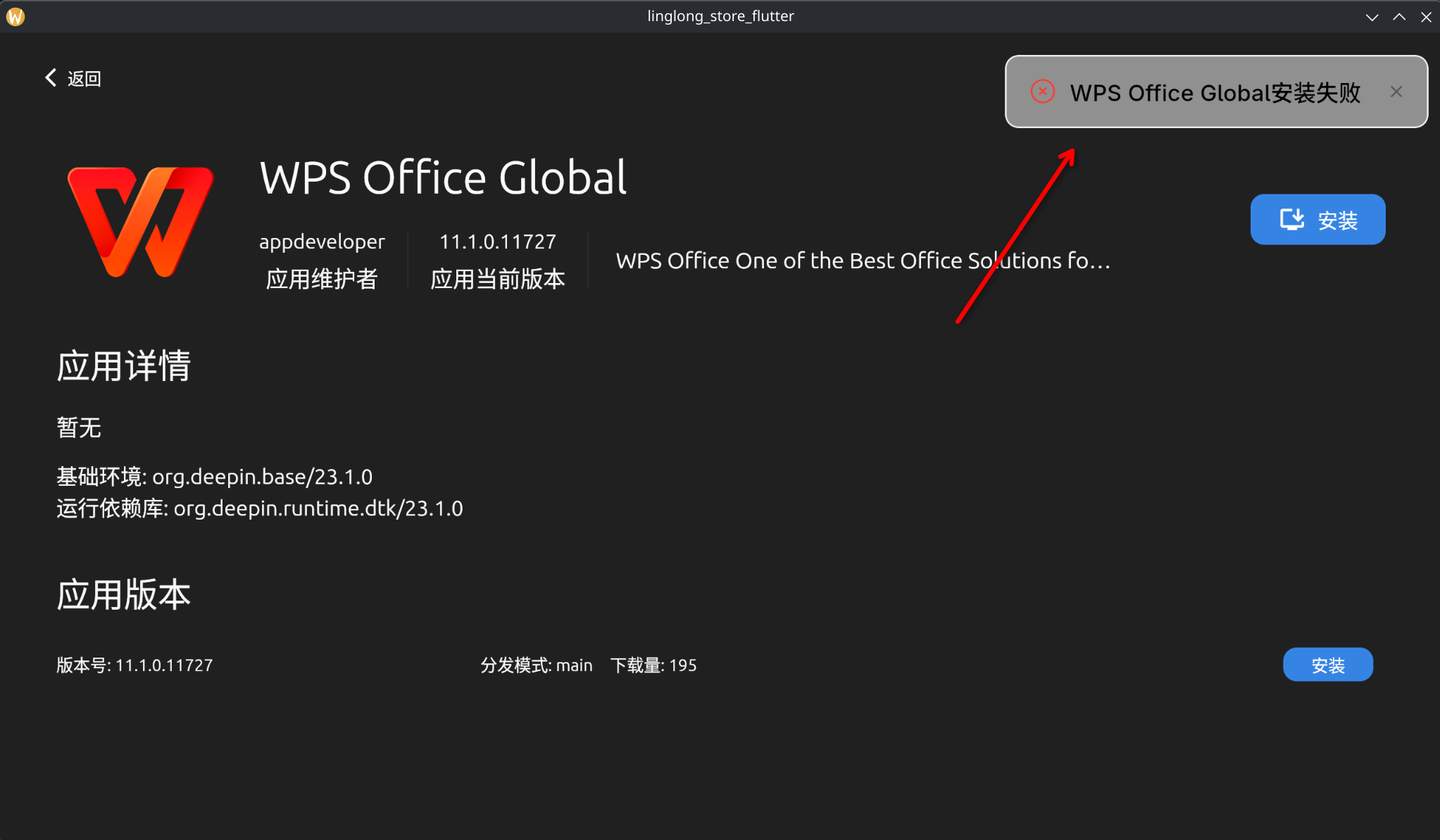Click the linglong_store_flutter window title

click(x=720, y=16)
